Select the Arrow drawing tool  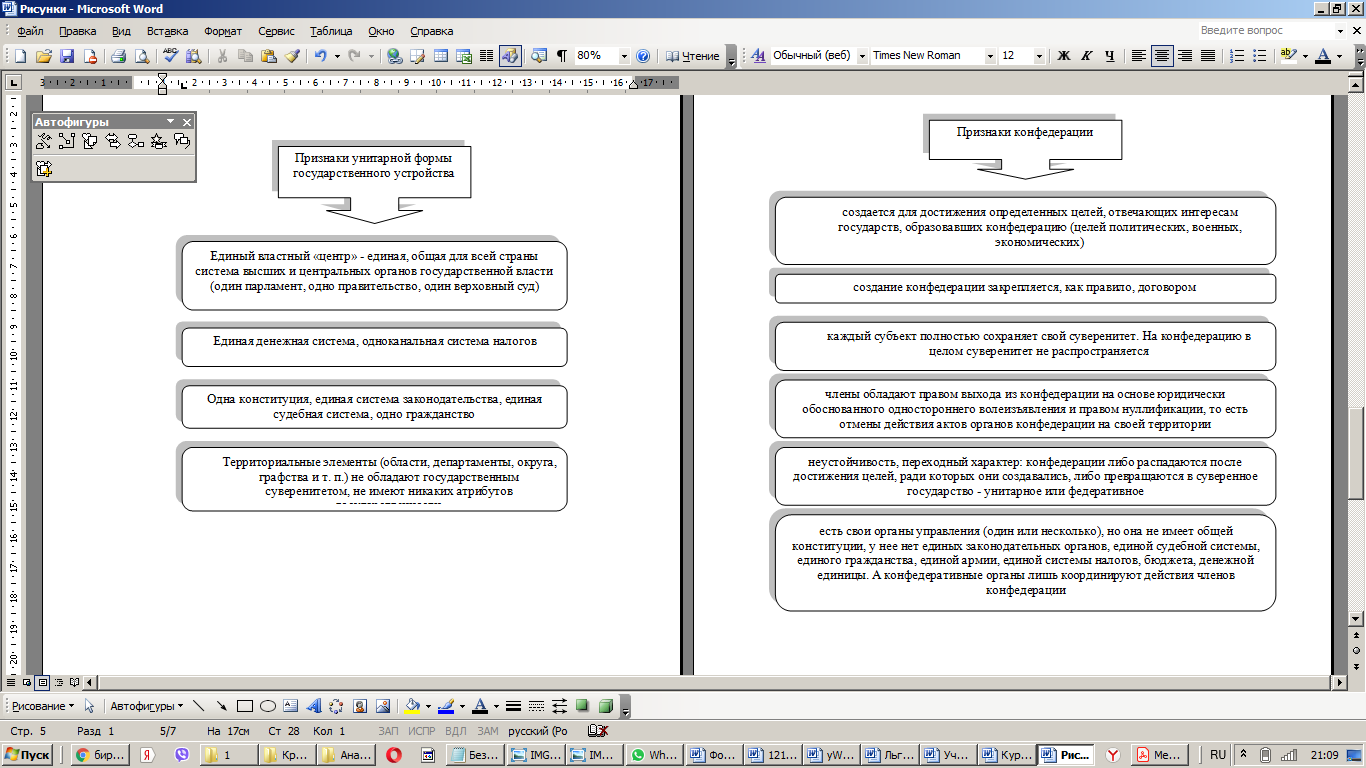[221, 706]
